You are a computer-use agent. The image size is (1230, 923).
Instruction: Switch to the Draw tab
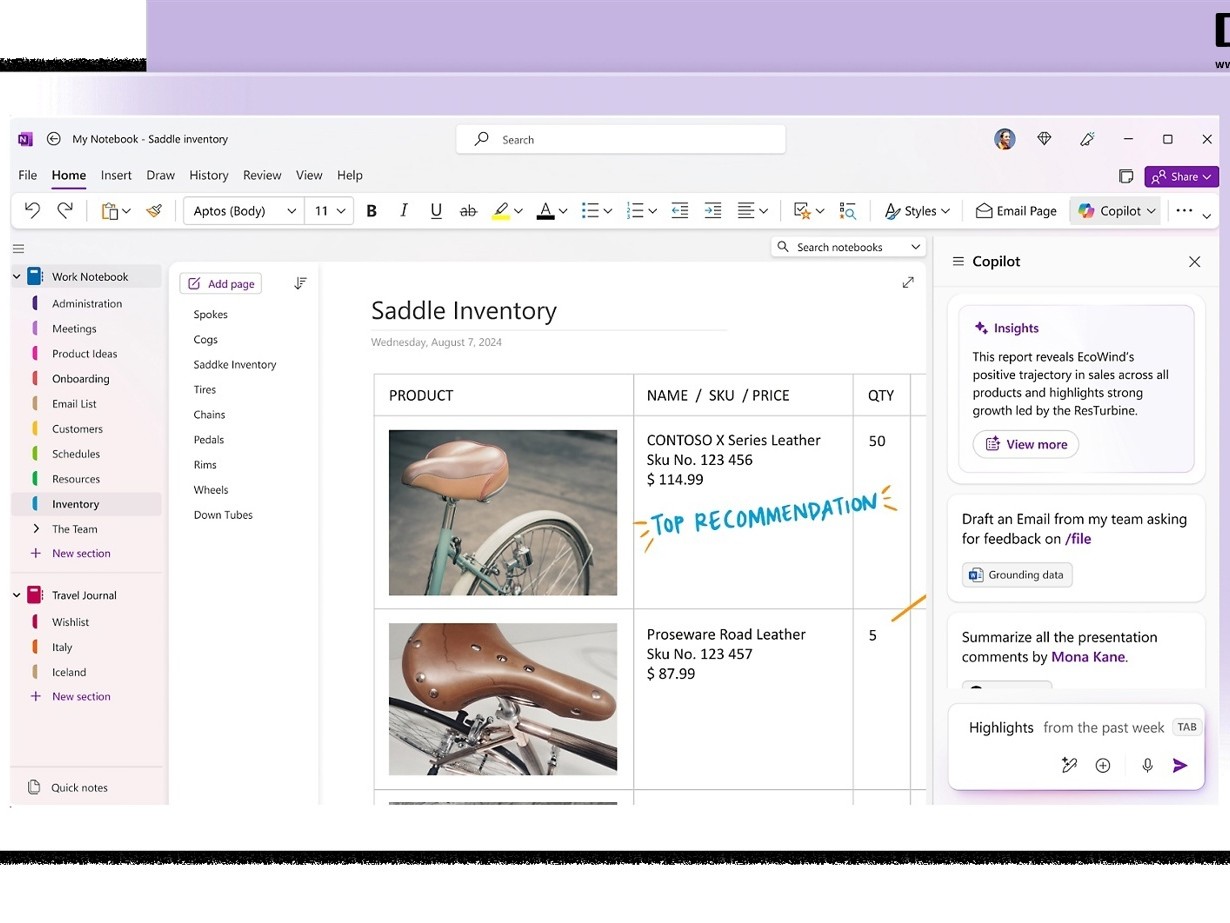point(160,175)
